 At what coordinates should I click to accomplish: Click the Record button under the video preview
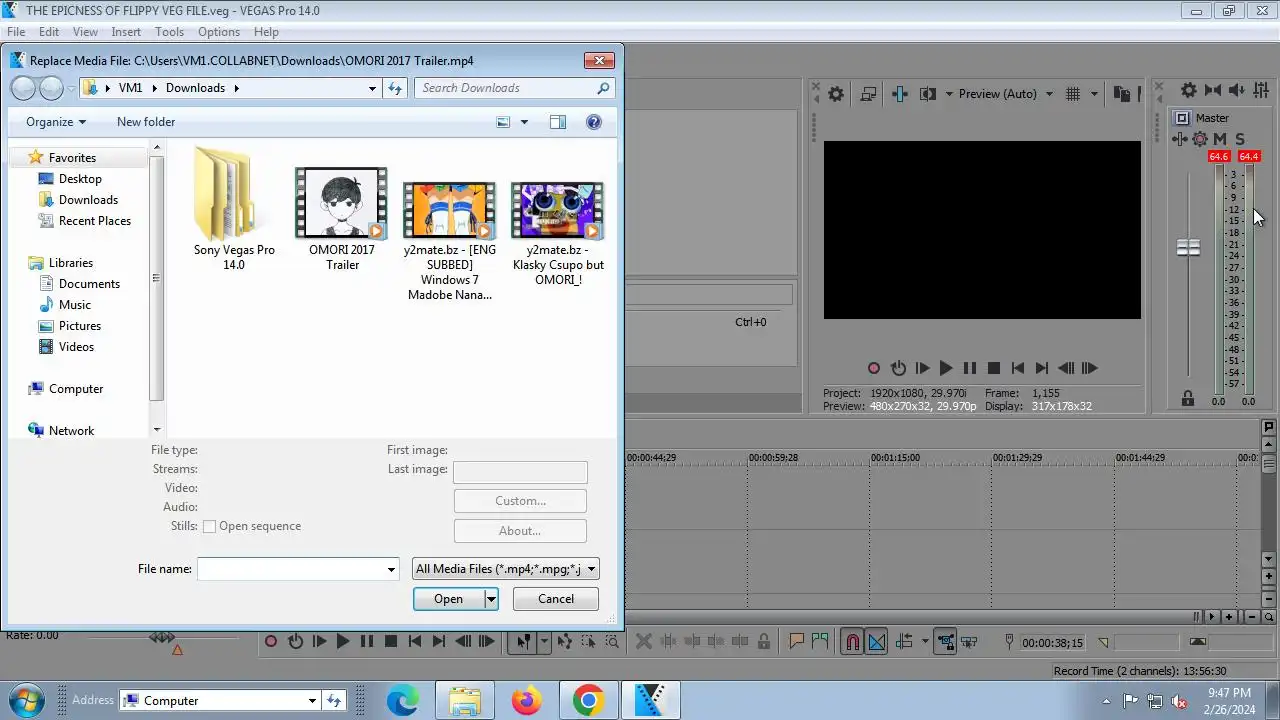873,368
